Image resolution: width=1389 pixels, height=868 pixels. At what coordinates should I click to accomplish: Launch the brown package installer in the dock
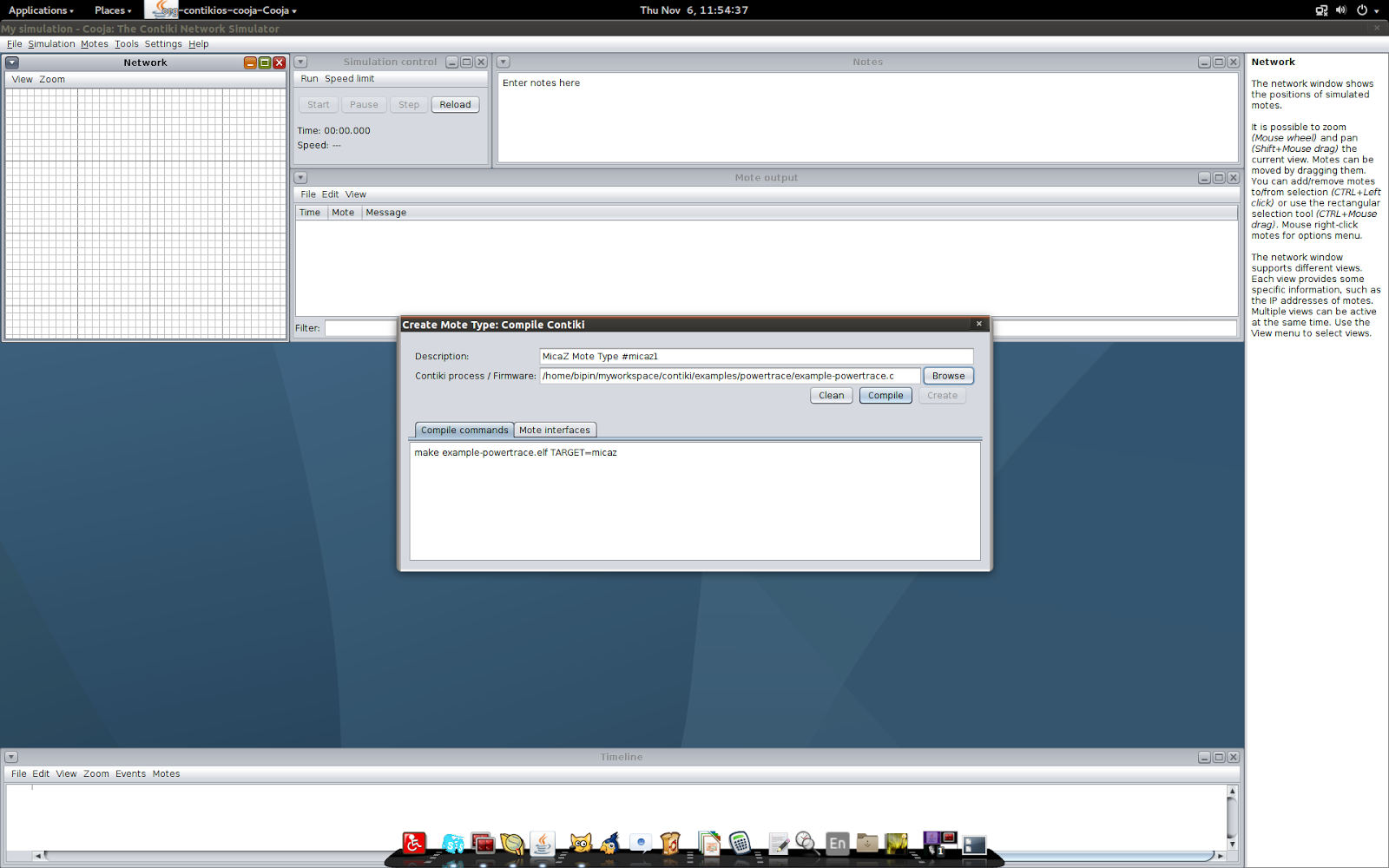(x=670, y=843)
